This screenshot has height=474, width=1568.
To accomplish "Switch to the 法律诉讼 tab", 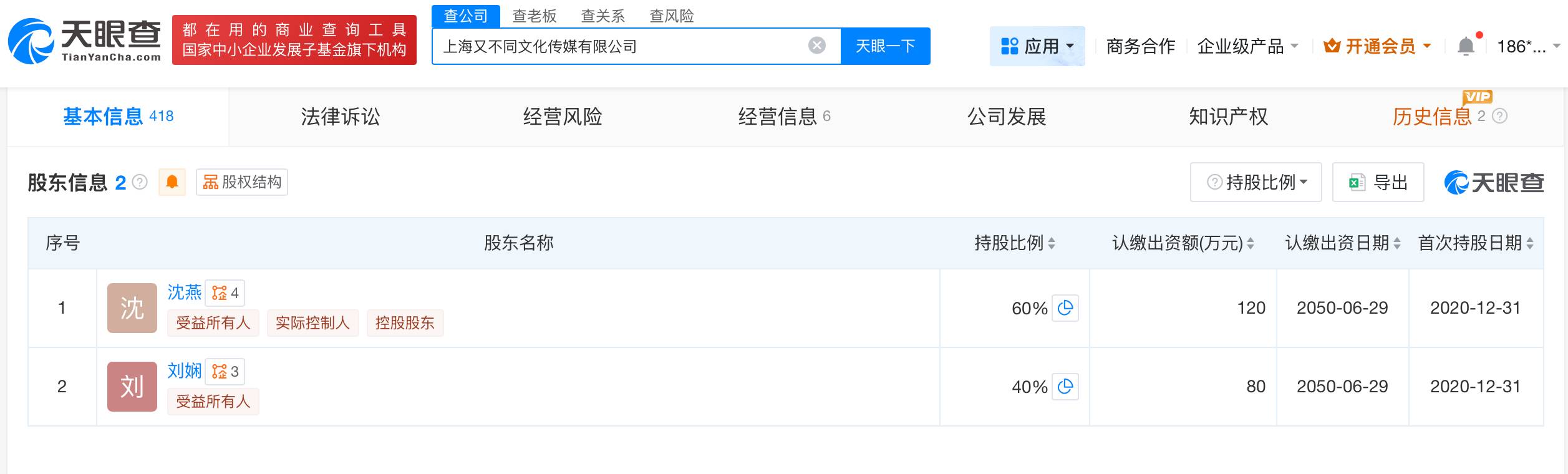I will (x=340, y=117).
